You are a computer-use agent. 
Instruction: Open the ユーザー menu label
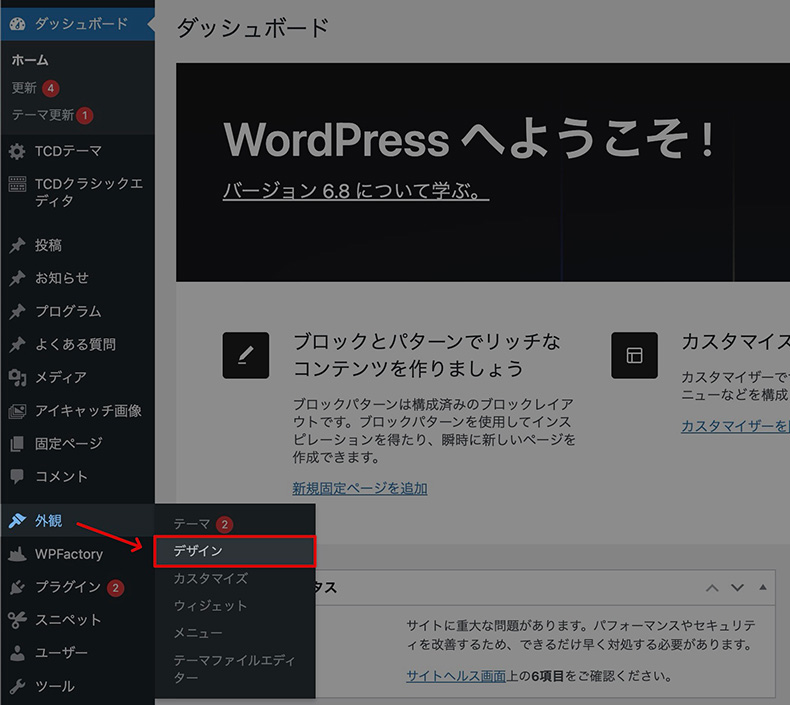(x=61, y=653)
